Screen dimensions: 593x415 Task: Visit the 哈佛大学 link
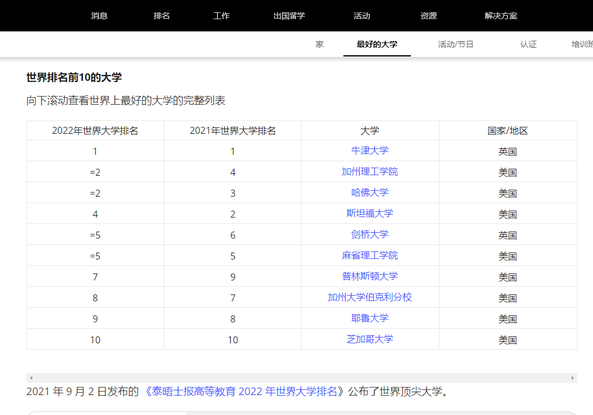370,193
